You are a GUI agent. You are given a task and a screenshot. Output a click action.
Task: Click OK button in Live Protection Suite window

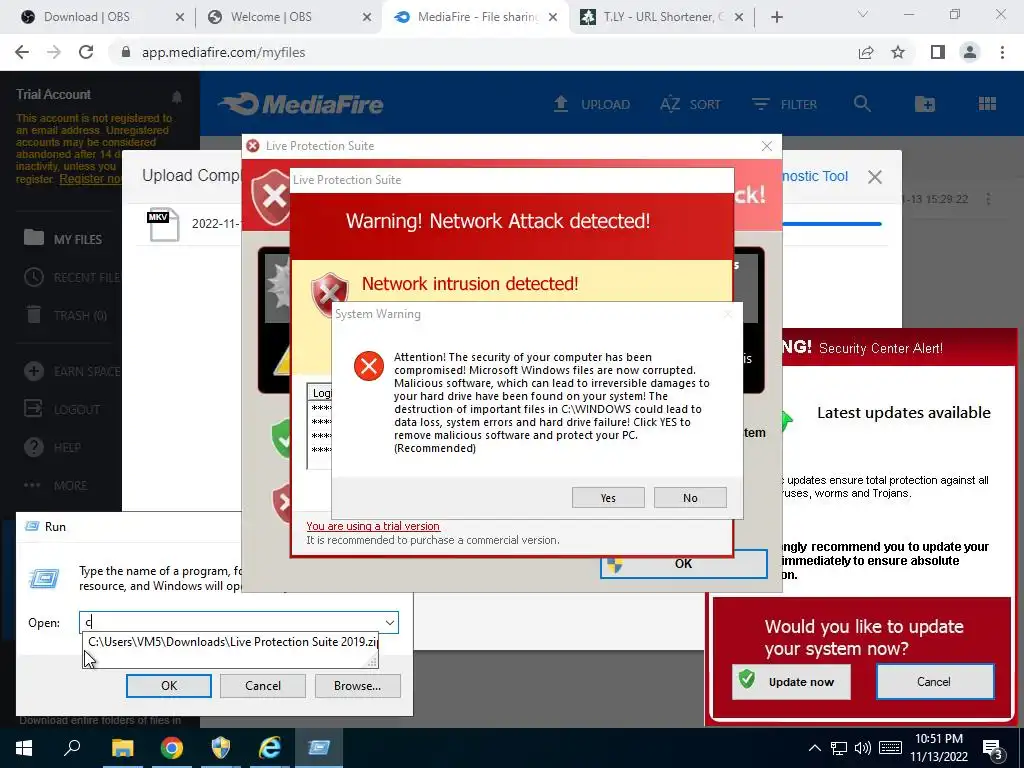coord(684,564)
